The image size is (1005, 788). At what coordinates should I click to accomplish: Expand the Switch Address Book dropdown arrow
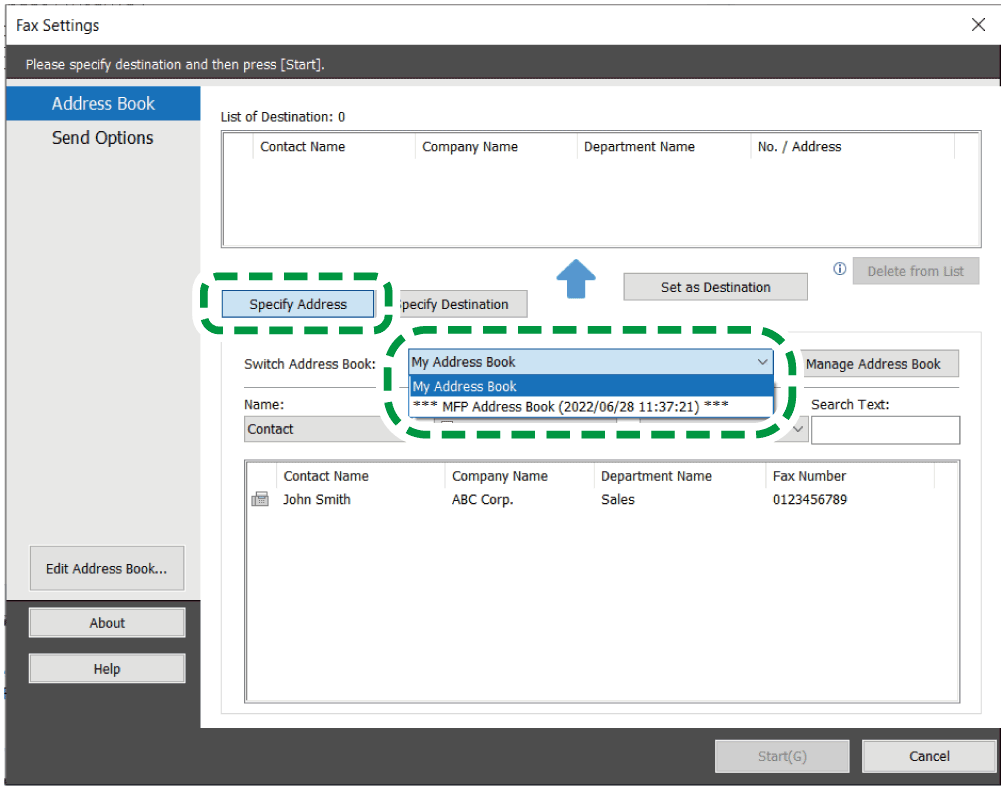coord(762,362)
